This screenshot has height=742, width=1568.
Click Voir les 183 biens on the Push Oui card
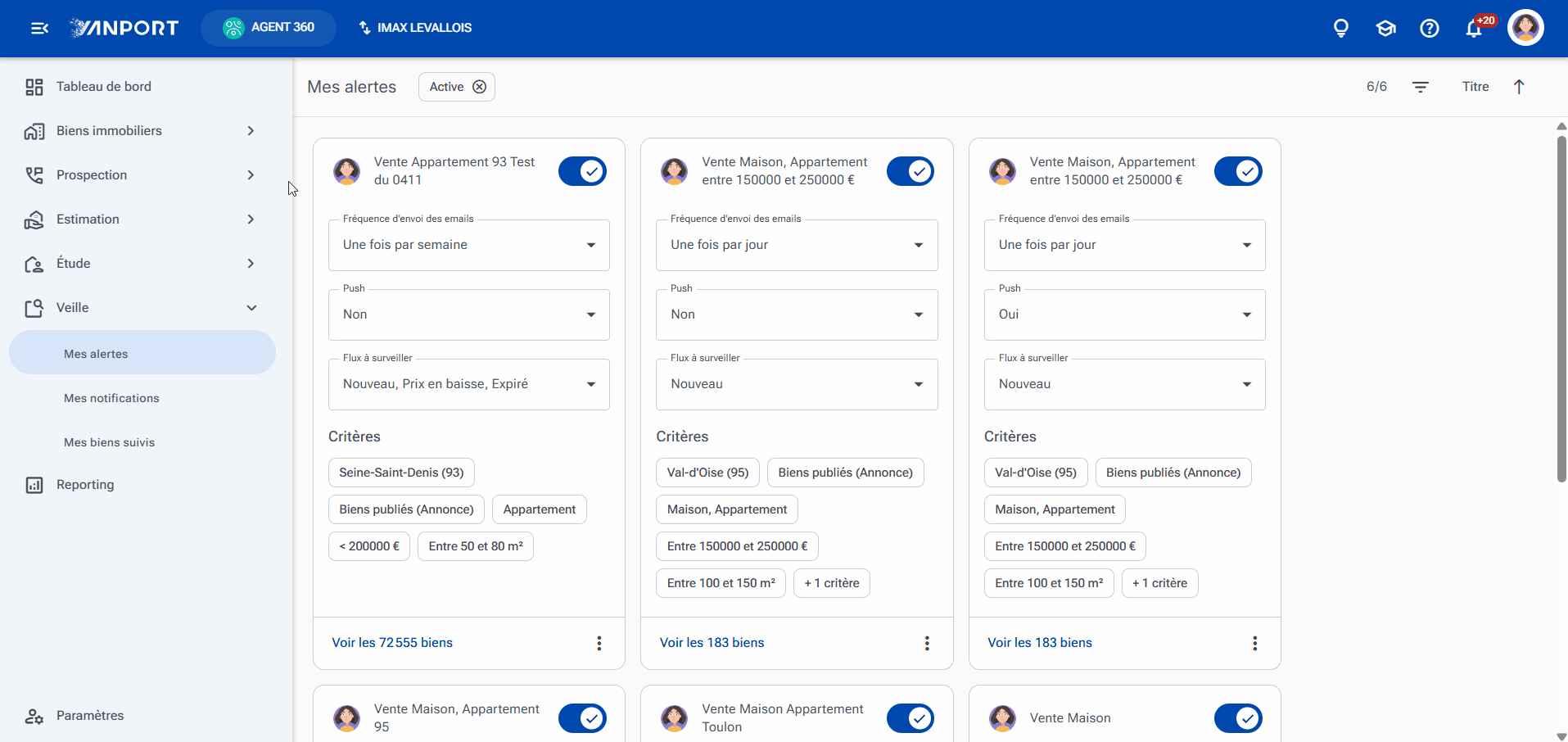click(x=1040, y=643)
